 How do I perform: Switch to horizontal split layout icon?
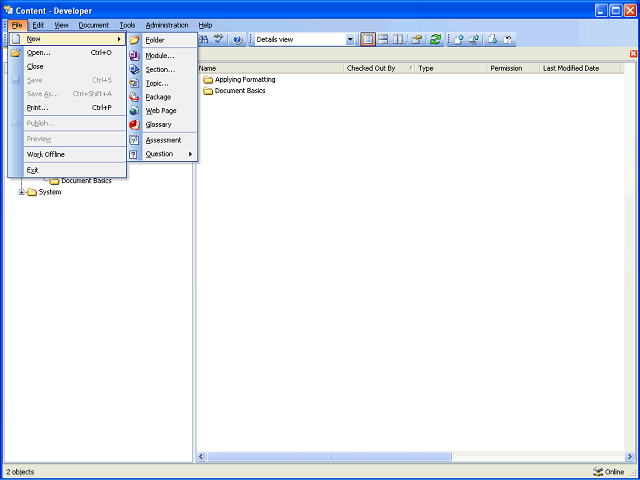point(383,40)
